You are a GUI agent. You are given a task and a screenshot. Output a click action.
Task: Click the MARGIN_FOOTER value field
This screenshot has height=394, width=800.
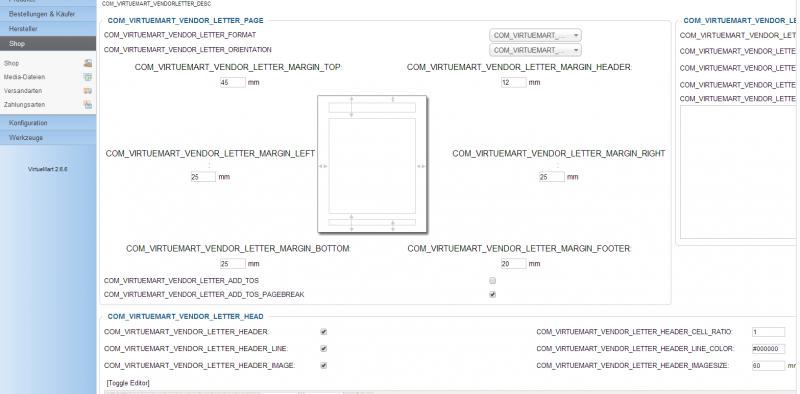[x=513, y=264]
